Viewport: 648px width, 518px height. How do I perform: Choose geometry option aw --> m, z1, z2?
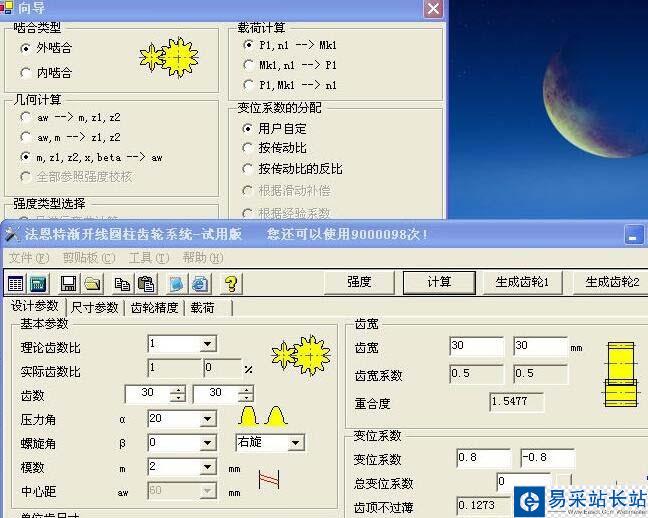click(25, 117)
